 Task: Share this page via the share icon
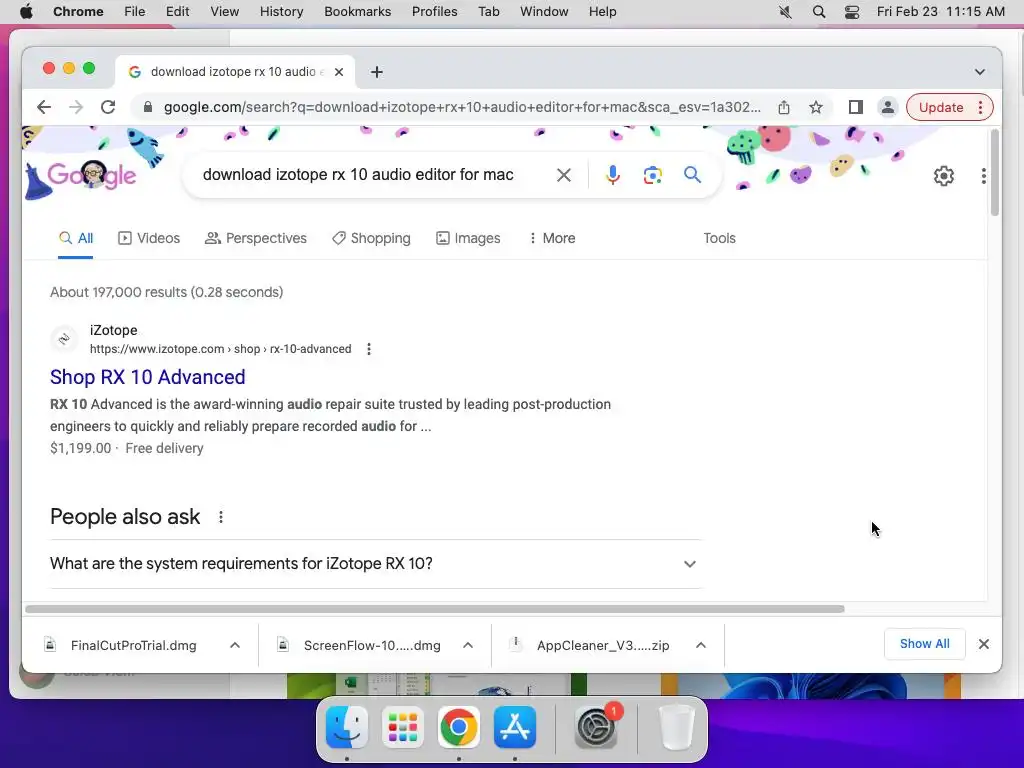pyautogui.click(x=784, y=107)
